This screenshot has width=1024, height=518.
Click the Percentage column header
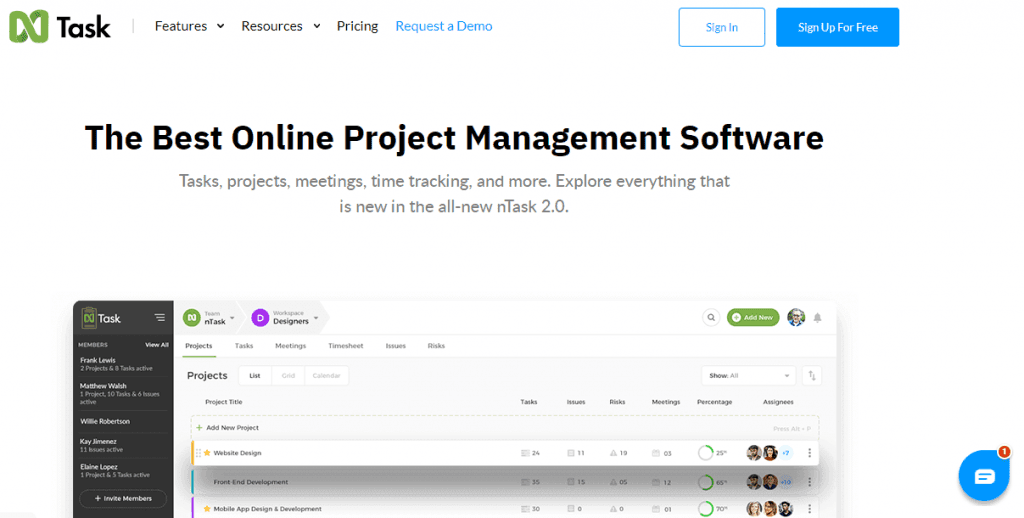pos(714,402)
